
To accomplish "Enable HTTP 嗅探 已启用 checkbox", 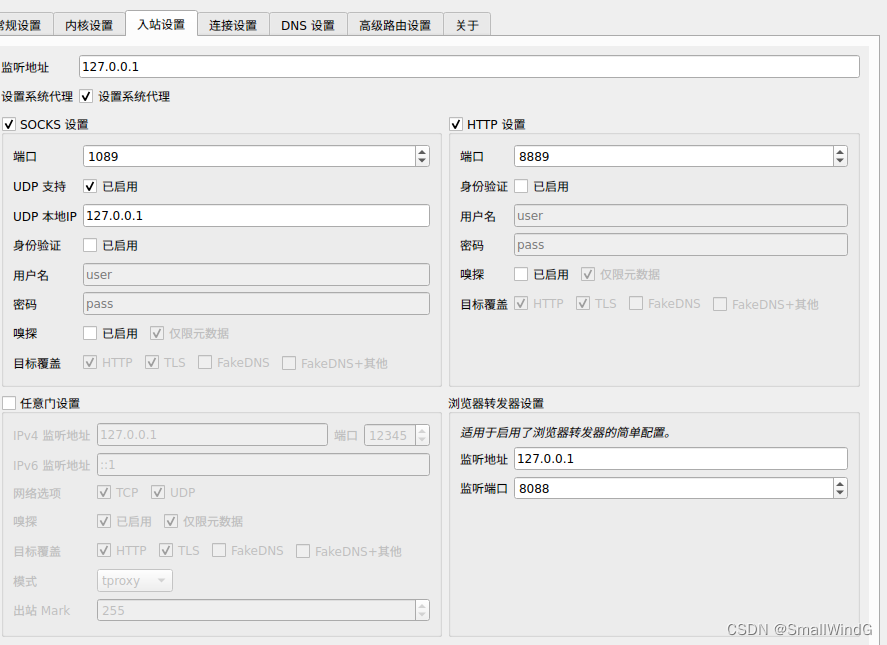I will point(521,274).
